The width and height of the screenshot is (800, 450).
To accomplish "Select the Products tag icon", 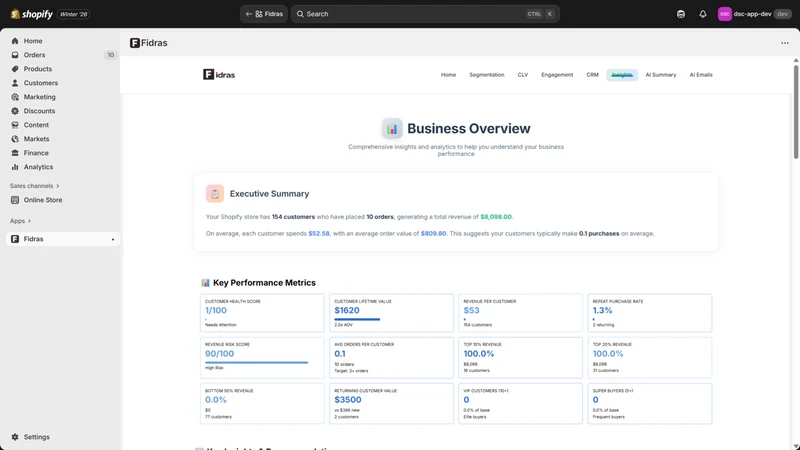I will pos(15,69).
